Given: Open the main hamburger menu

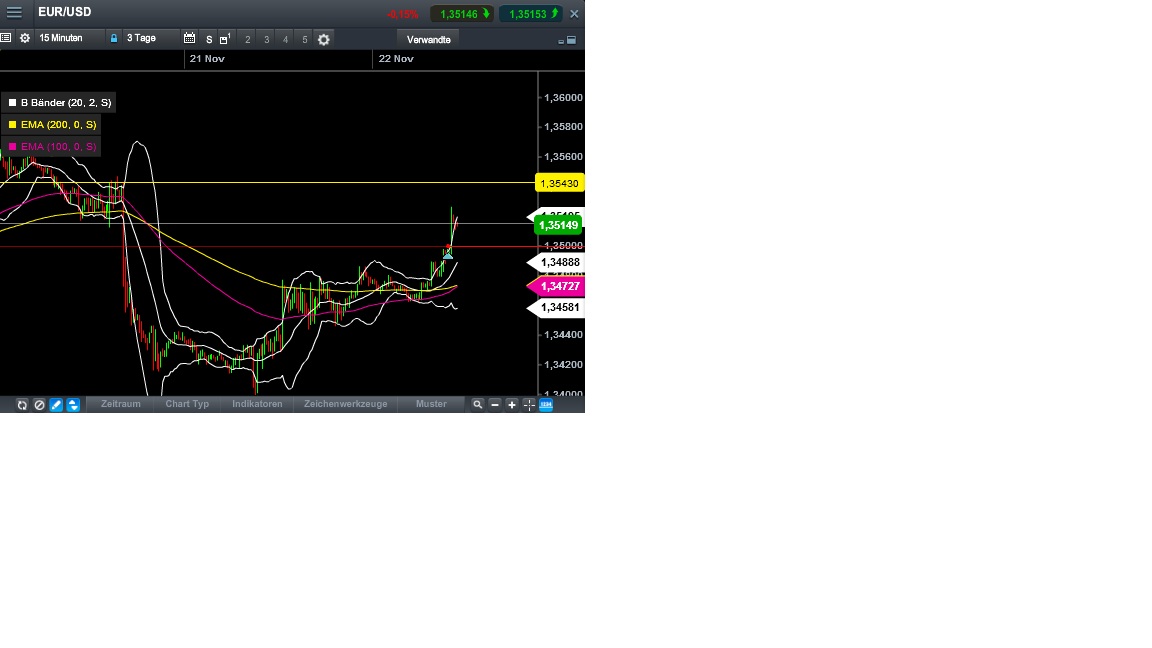Looking at the screenshot, I should pos(14,12).
